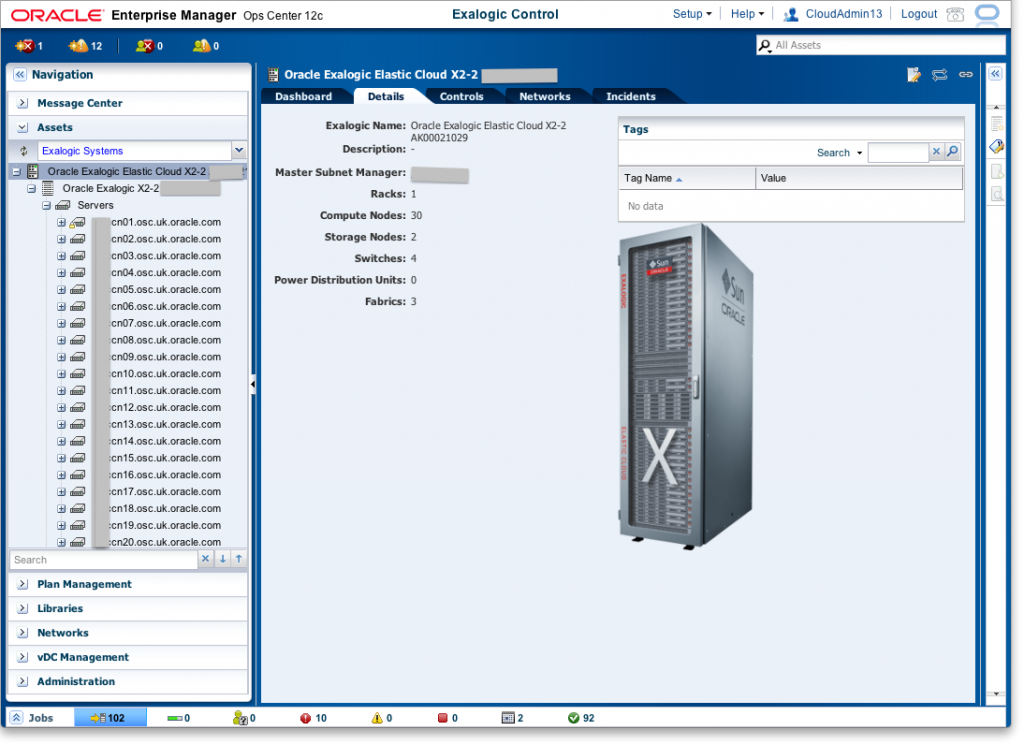Screen dimensions: 1024x745
Task: Click the edit tags icon in right action strip
Action: click(997, 146)
